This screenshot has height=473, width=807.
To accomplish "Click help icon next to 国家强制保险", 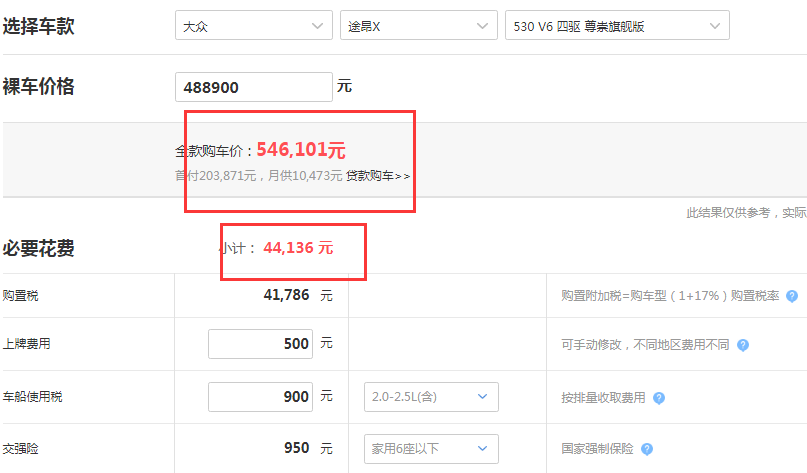I will click(x=647, y=449).
